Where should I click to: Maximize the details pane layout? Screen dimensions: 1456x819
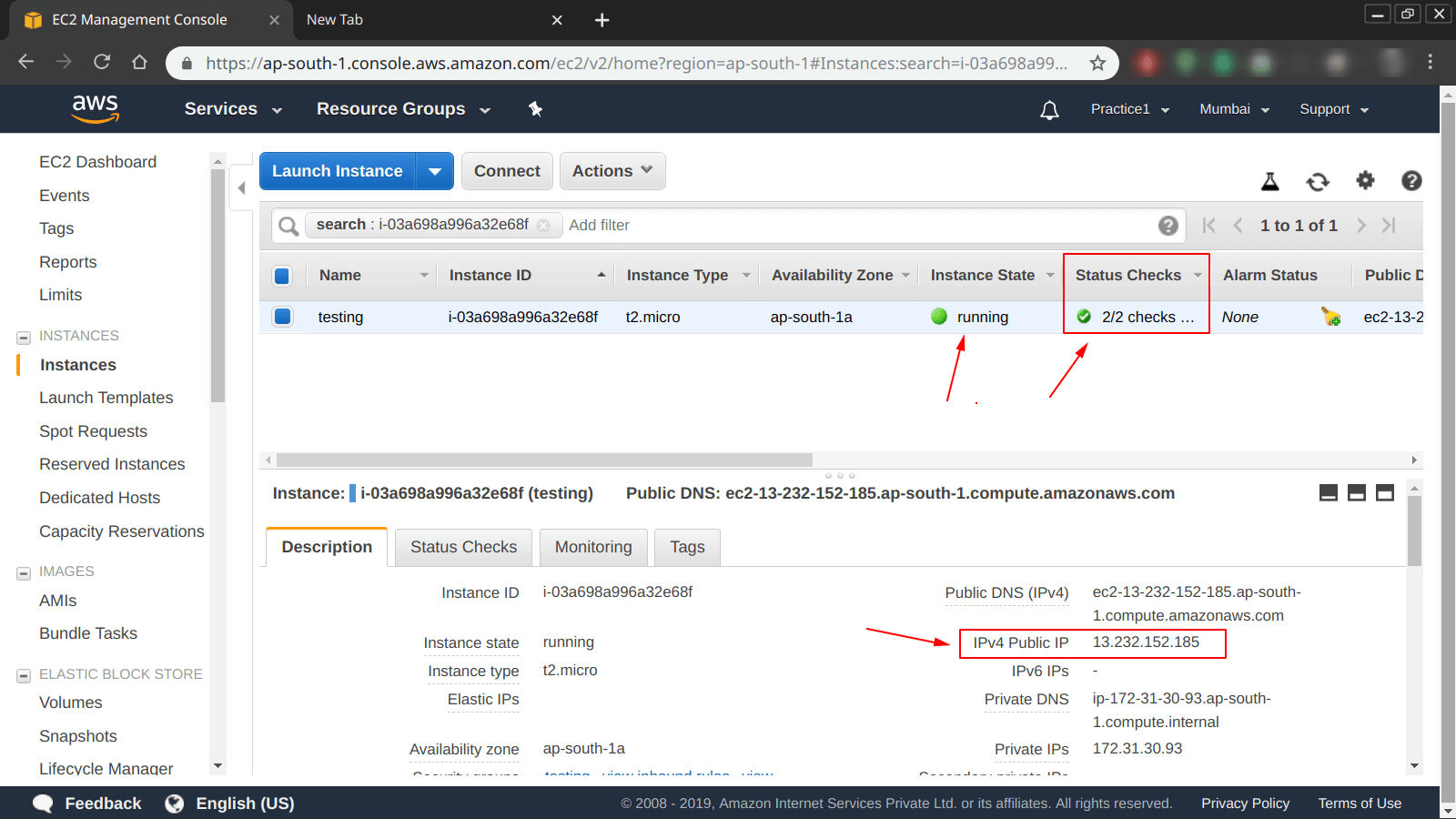(1385, 493)
